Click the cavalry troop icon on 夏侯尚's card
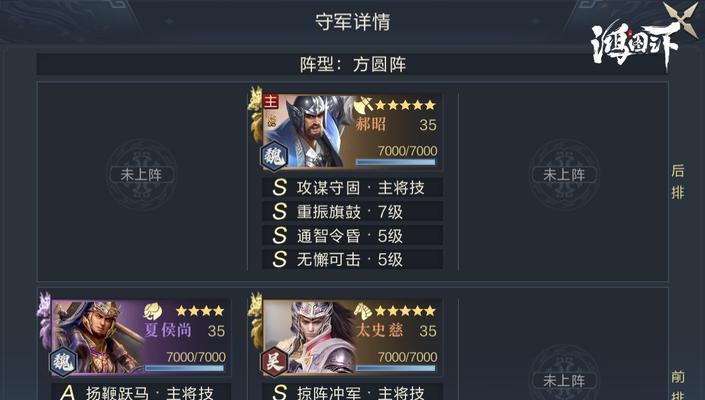 click(153, 311)
